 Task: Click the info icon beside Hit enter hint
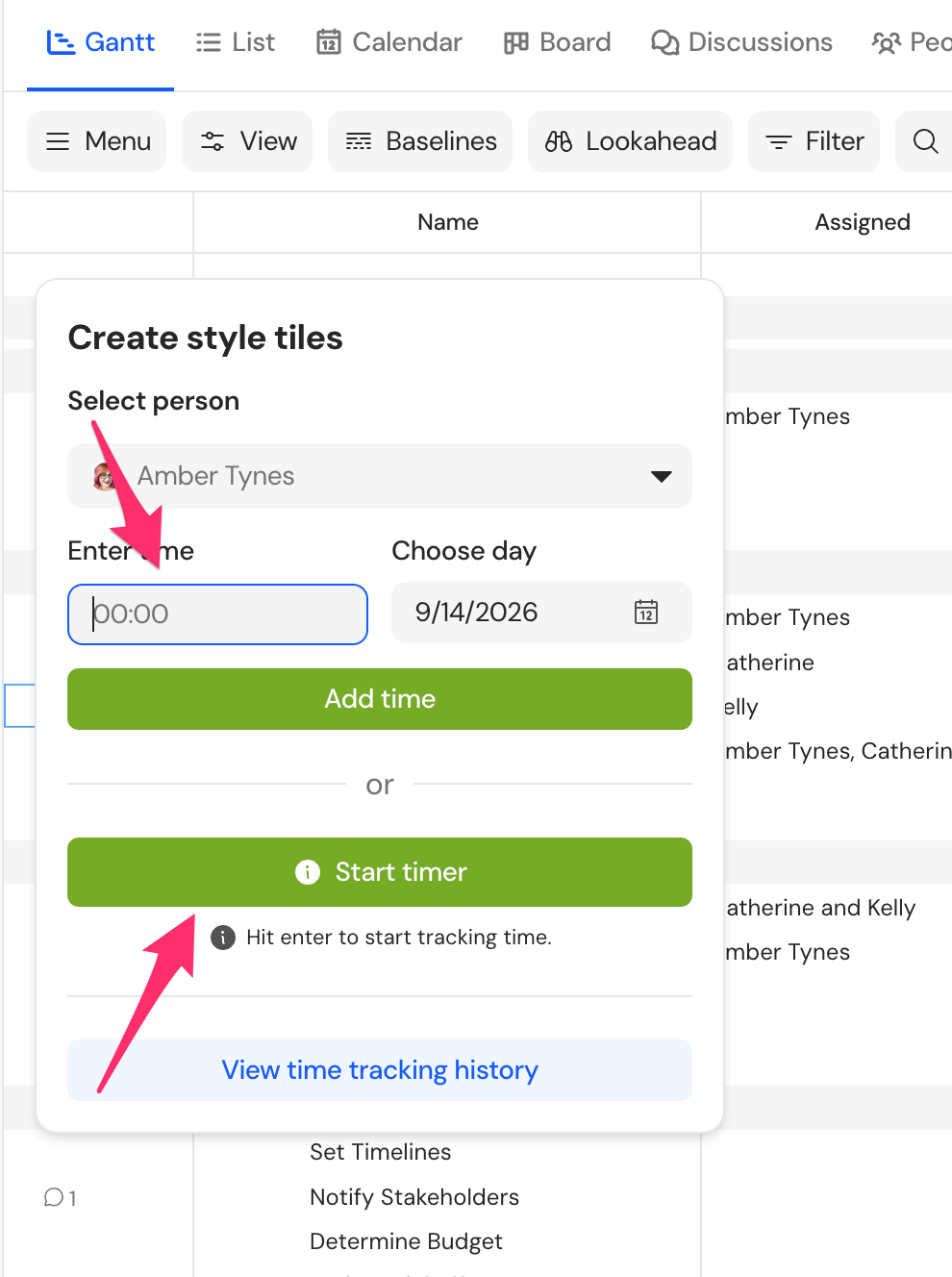coord(223,938)
